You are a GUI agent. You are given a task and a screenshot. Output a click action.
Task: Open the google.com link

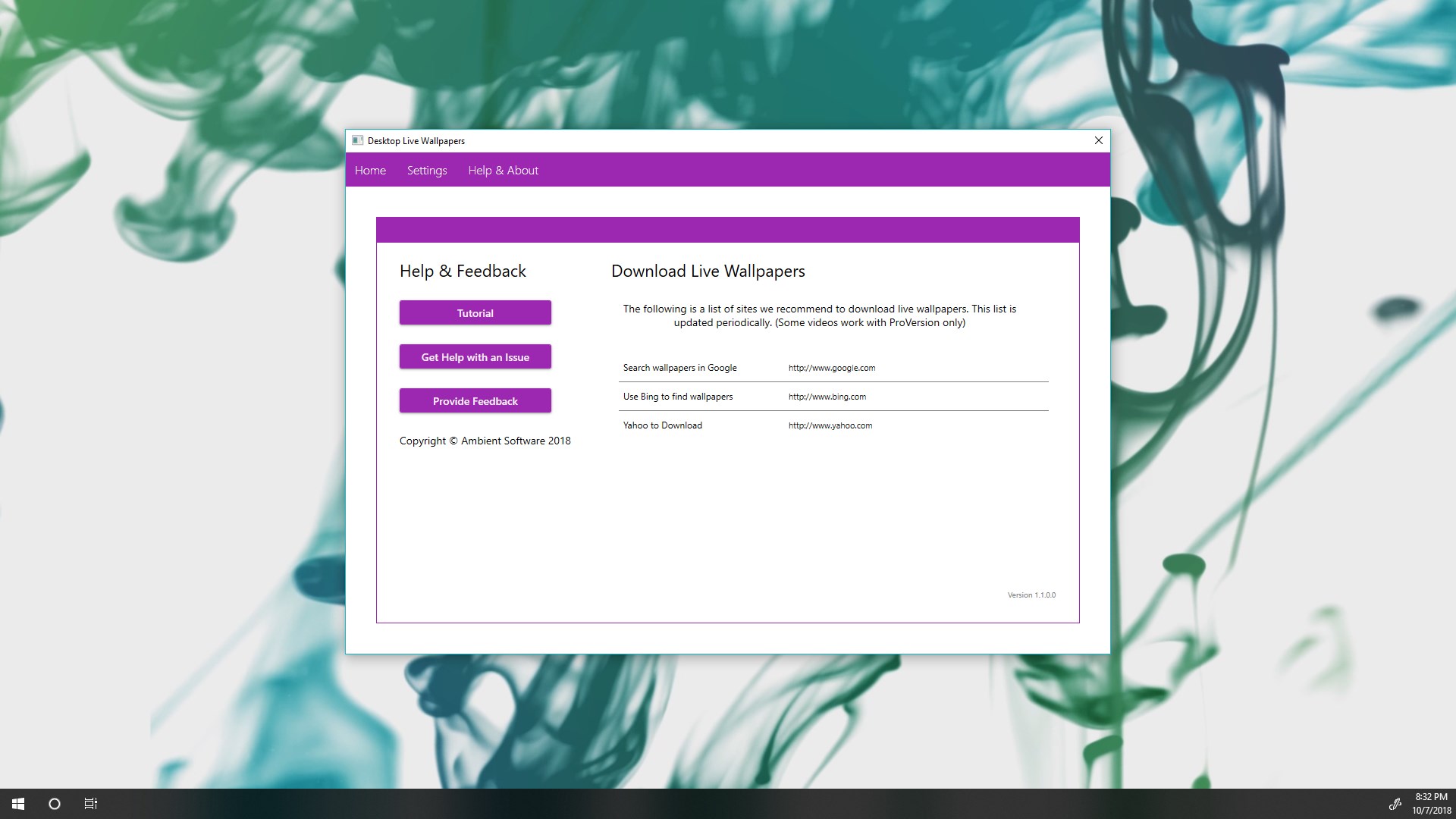[831, 368]
